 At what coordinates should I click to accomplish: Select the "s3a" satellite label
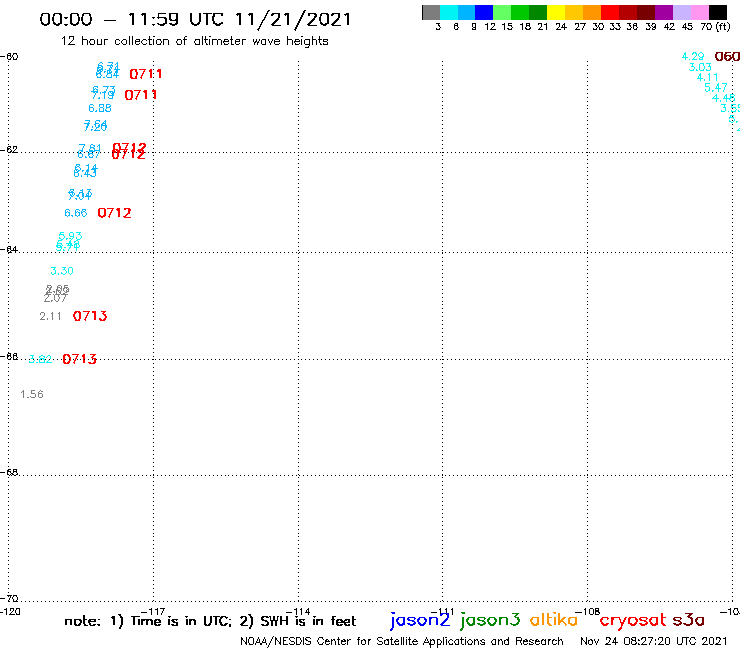click(688, 620)
